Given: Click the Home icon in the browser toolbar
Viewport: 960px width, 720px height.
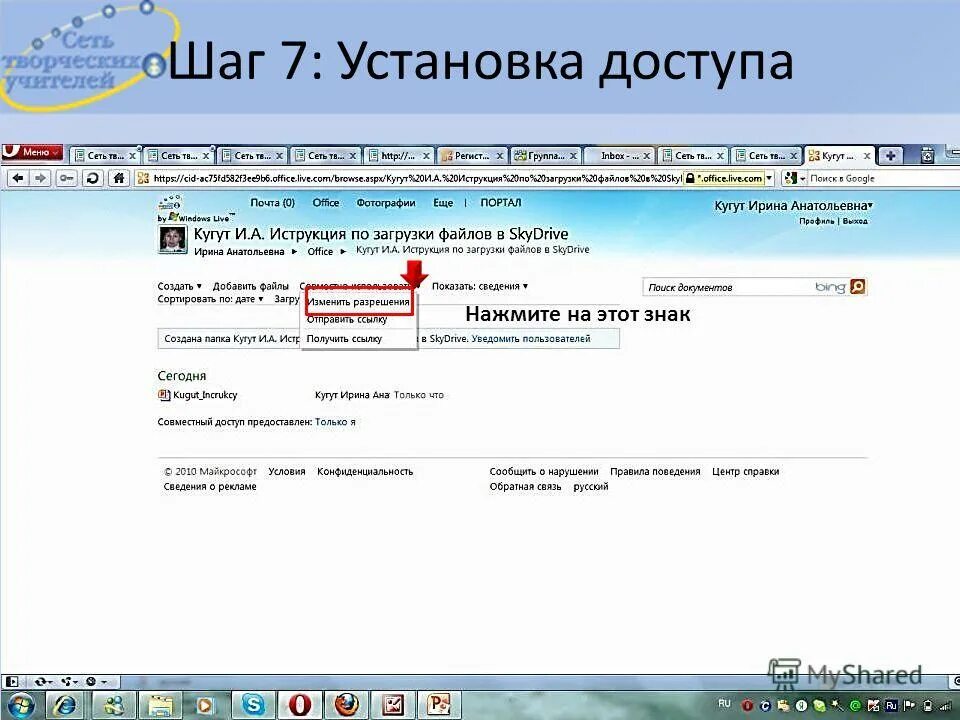Looking at the screenshot, I should tap(120, 177).
